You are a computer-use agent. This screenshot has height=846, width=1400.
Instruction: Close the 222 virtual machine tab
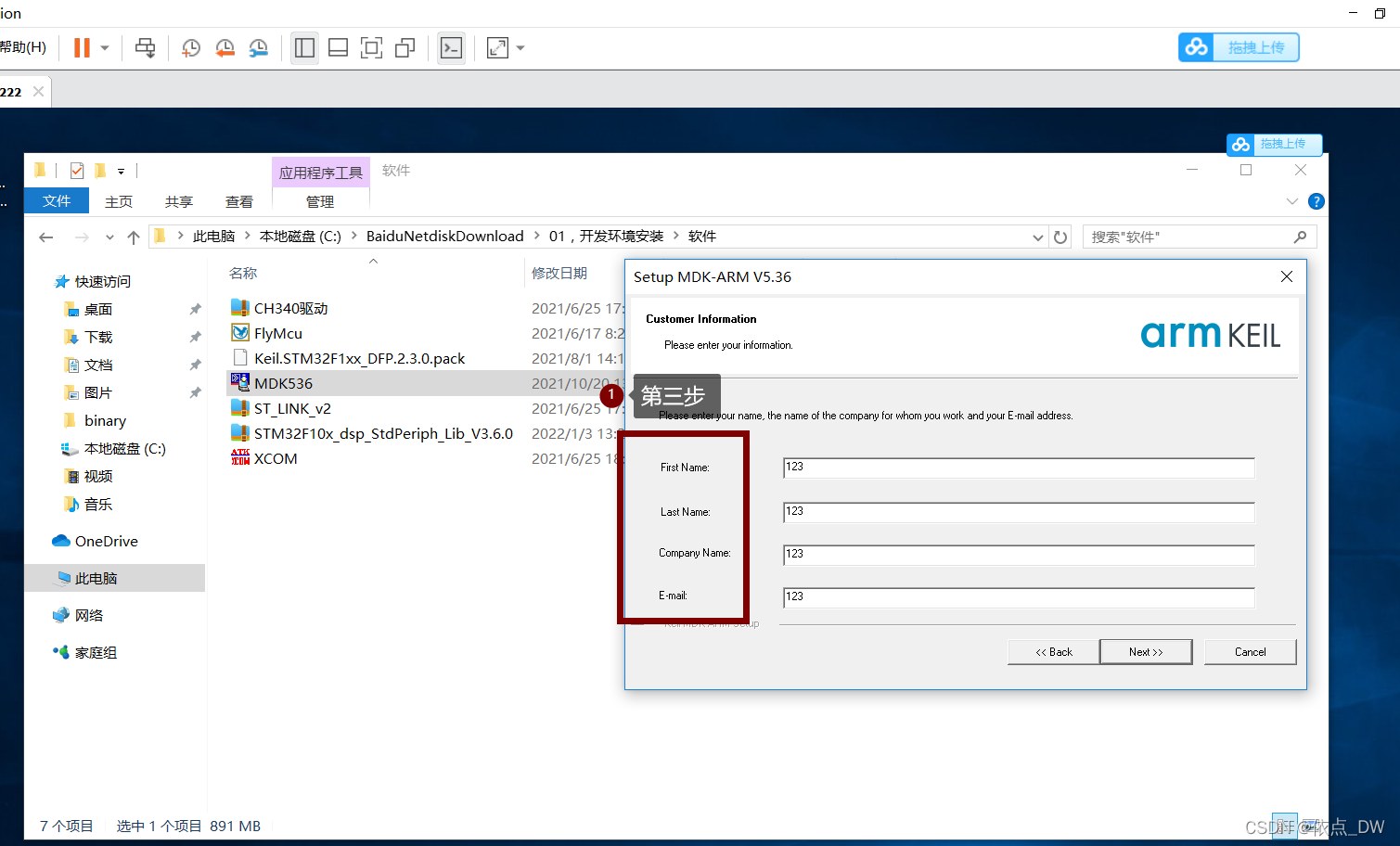[38, 91]
